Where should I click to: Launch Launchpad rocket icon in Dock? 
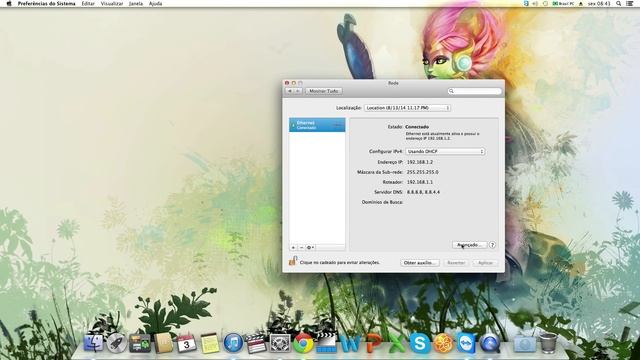point(117,343)
